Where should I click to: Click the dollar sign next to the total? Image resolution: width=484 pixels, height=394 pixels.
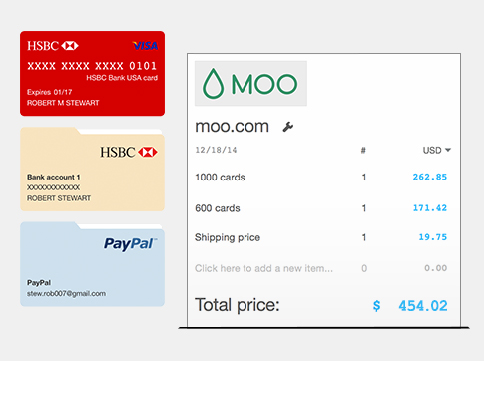pos(376,305)
